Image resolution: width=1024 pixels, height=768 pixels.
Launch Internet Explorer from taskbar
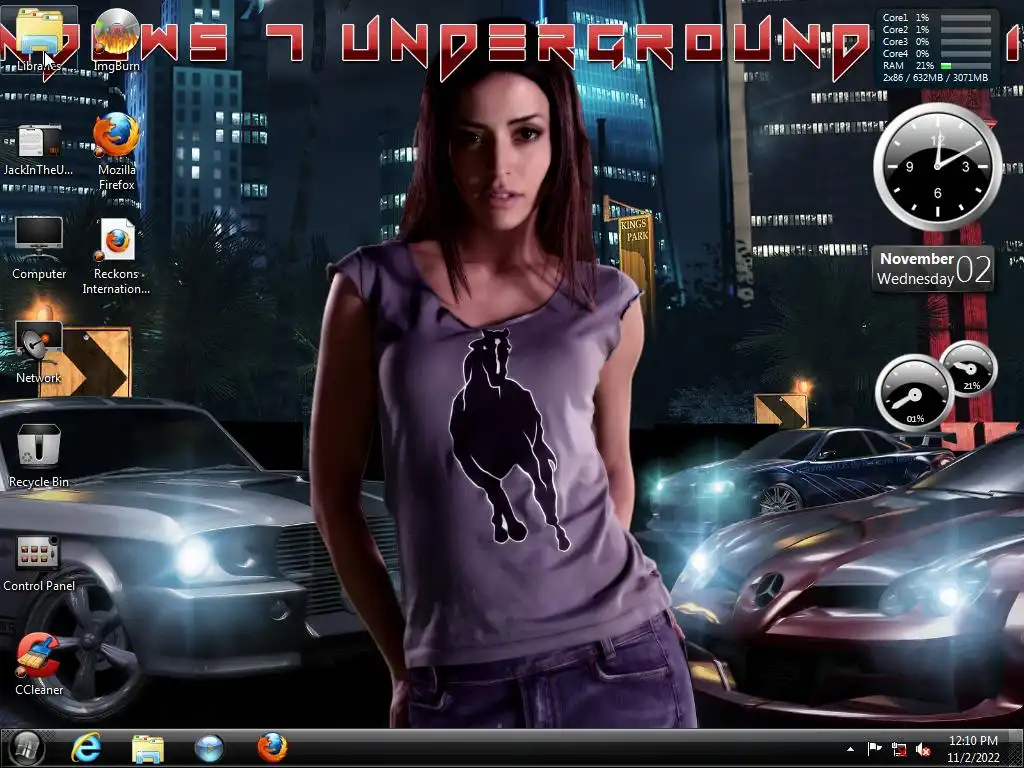tap(86, 748)
